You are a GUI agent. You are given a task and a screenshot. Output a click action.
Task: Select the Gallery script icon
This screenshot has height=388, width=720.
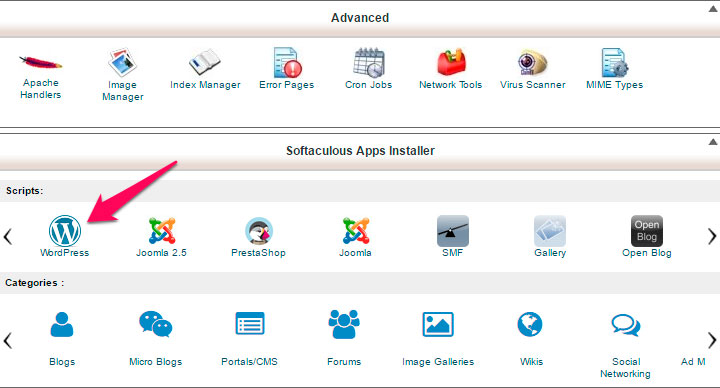(550, 231)
